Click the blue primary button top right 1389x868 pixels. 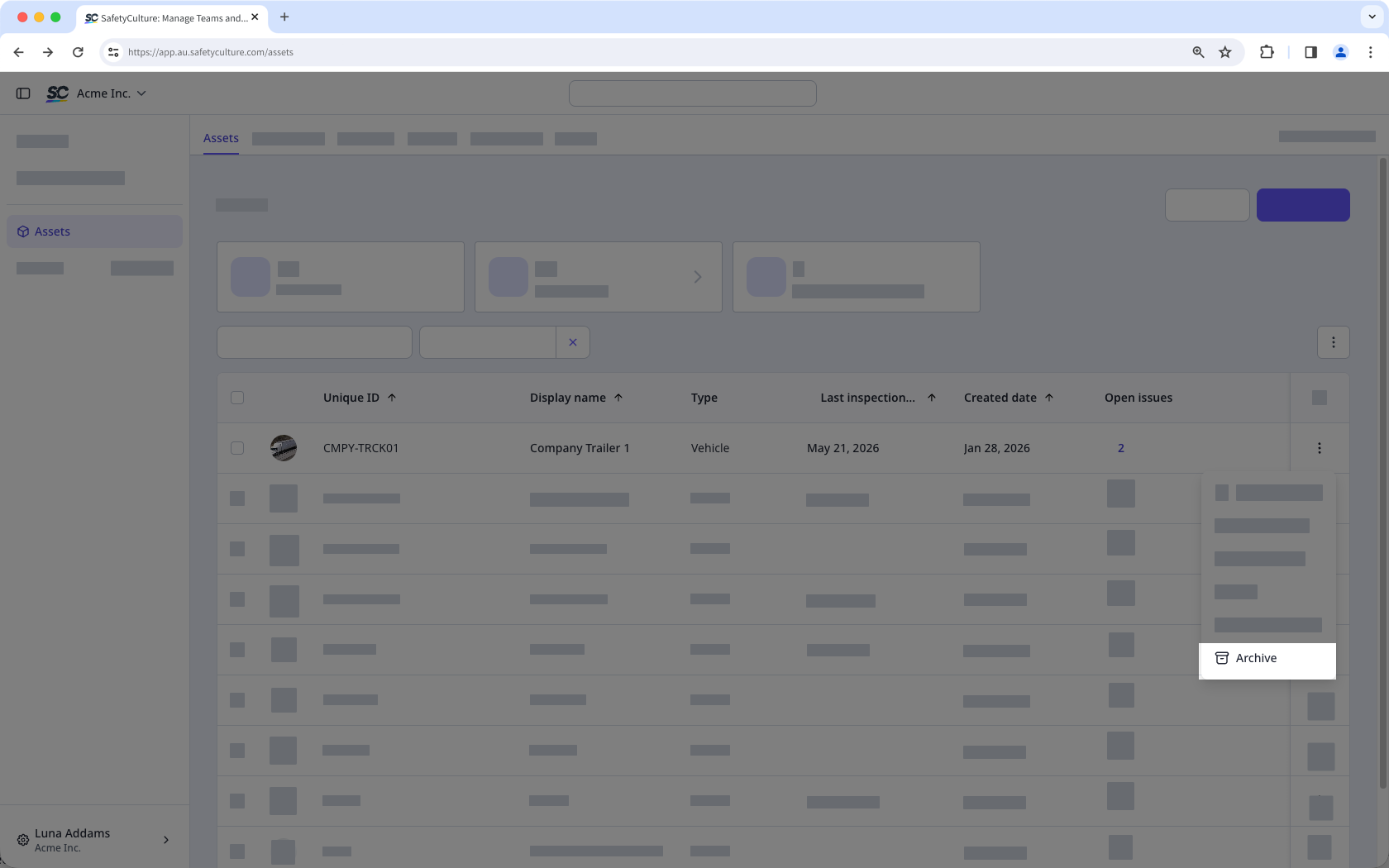pos(1303,205)
